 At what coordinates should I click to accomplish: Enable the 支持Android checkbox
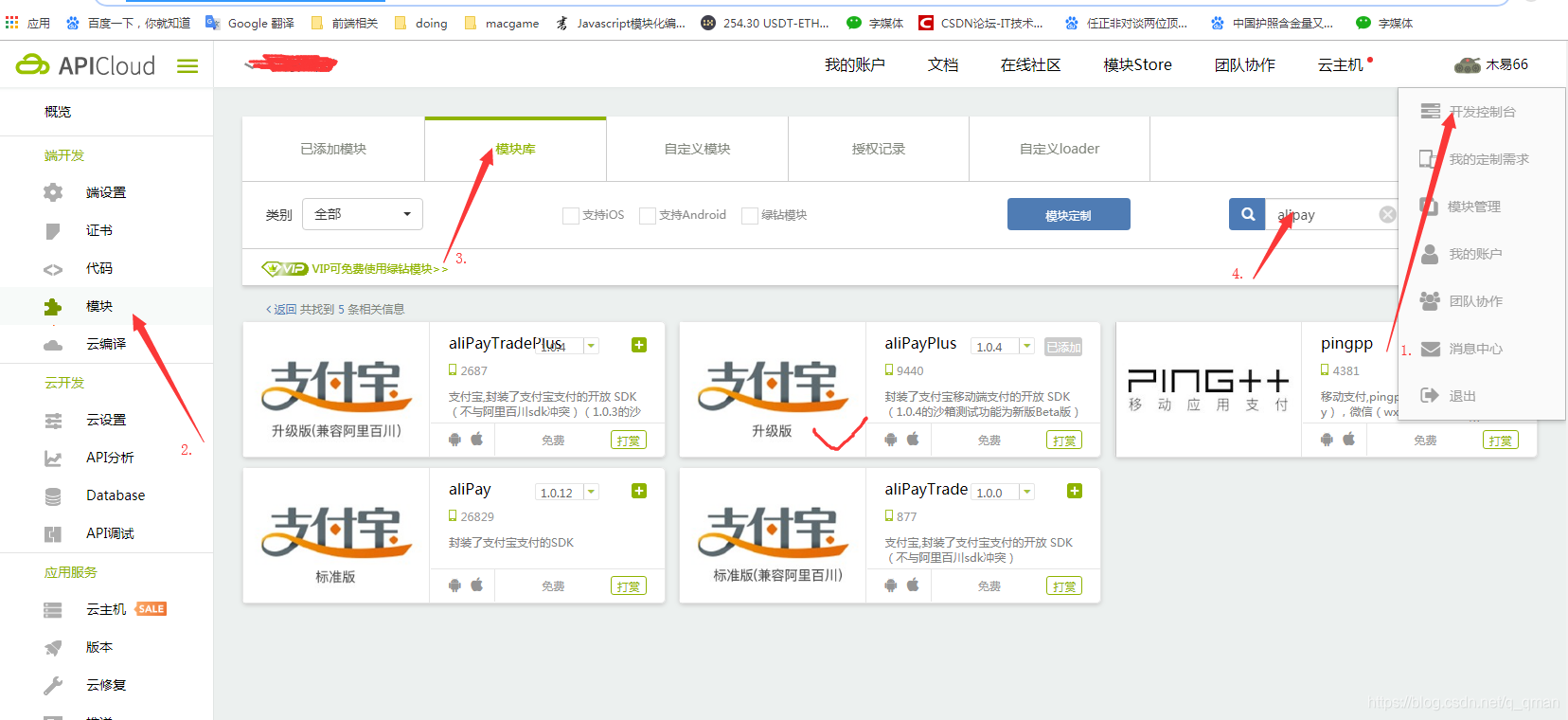(648, 216)
